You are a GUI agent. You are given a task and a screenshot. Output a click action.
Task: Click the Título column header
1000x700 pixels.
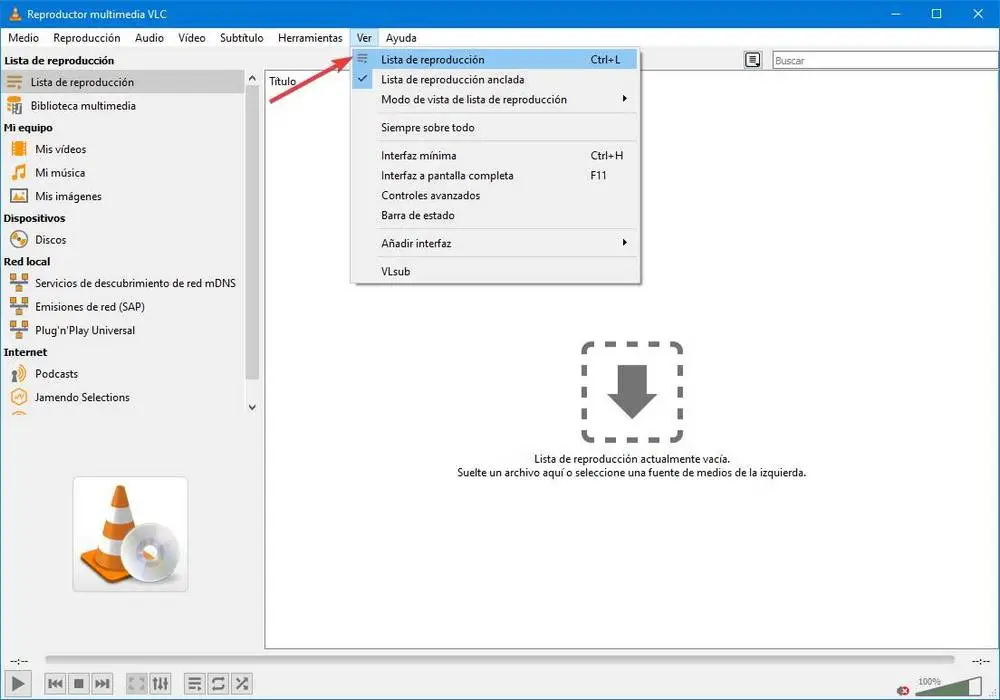point(283,81)
